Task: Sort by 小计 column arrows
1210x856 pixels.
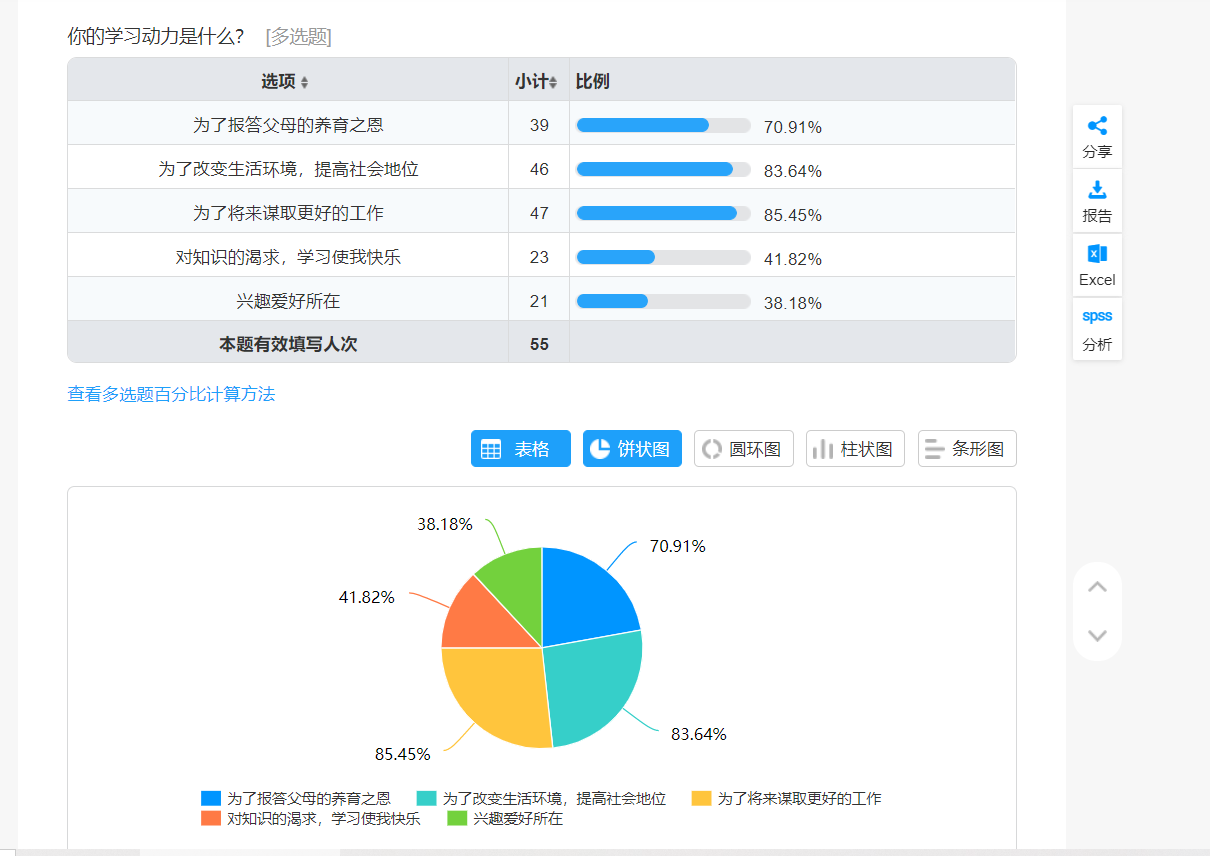Action: click(x=553, y=82)
